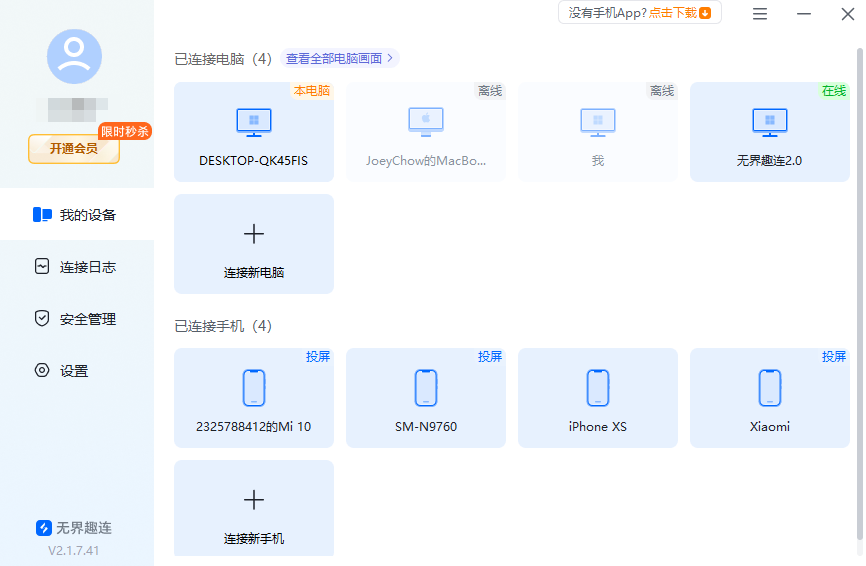Click the 限时秒杀 promo badge
Image resolution: width=866 pixels, height=566 pixels.
coord(125,131)
